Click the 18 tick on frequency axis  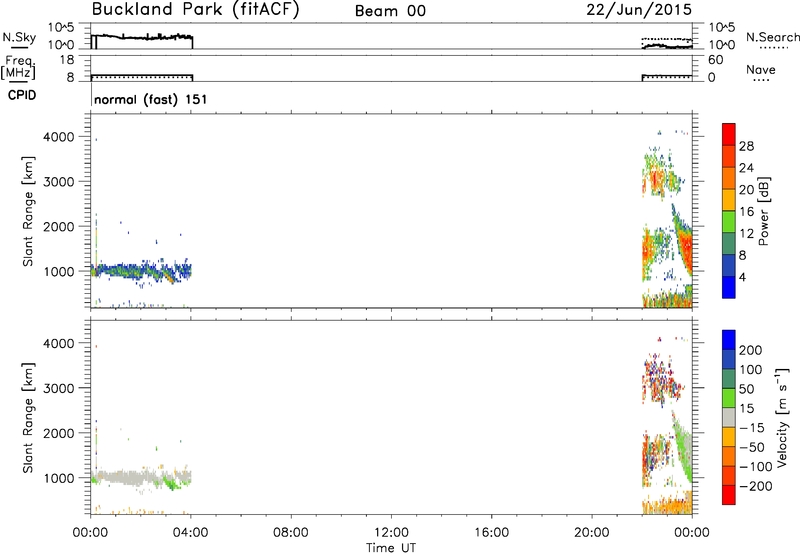point(67,60)
